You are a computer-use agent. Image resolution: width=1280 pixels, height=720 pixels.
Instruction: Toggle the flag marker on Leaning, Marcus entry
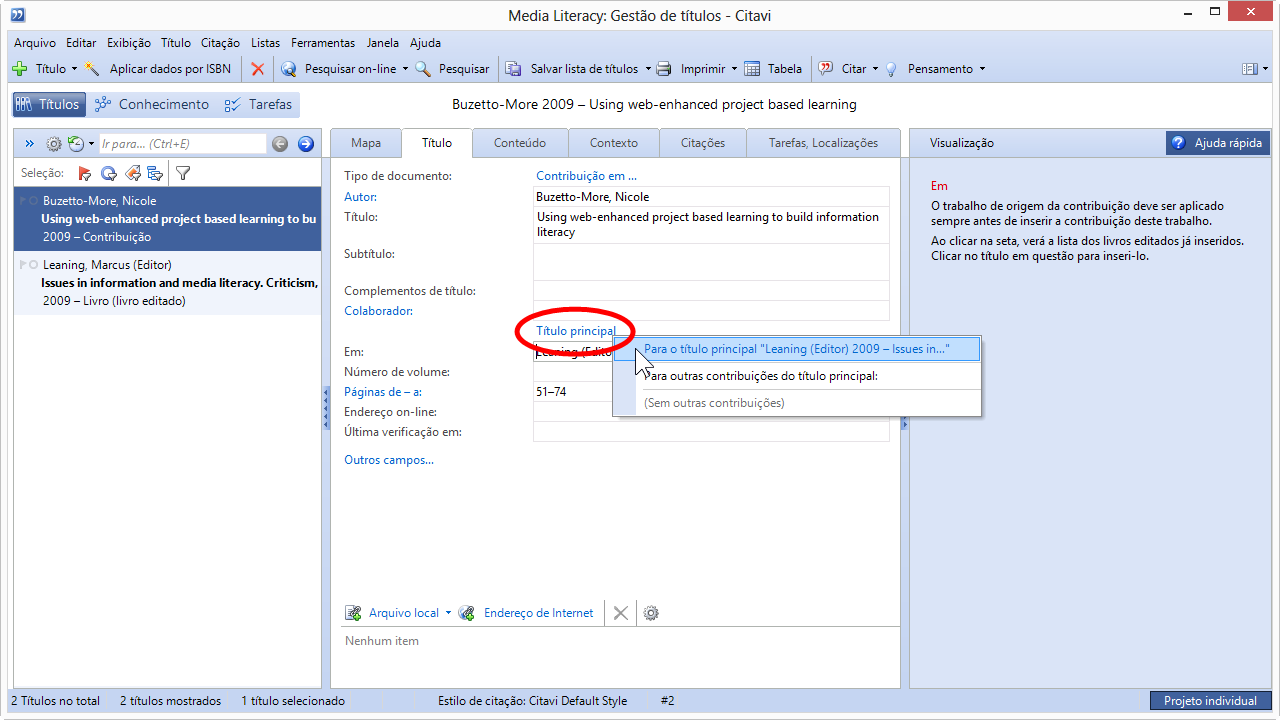[x=23, y=265]
